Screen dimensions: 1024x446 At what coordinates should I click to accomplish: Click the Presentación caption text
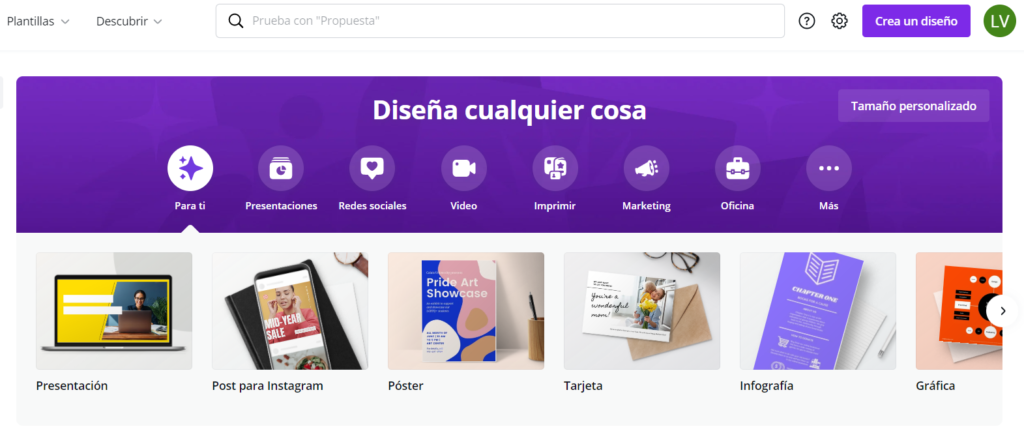72,386
